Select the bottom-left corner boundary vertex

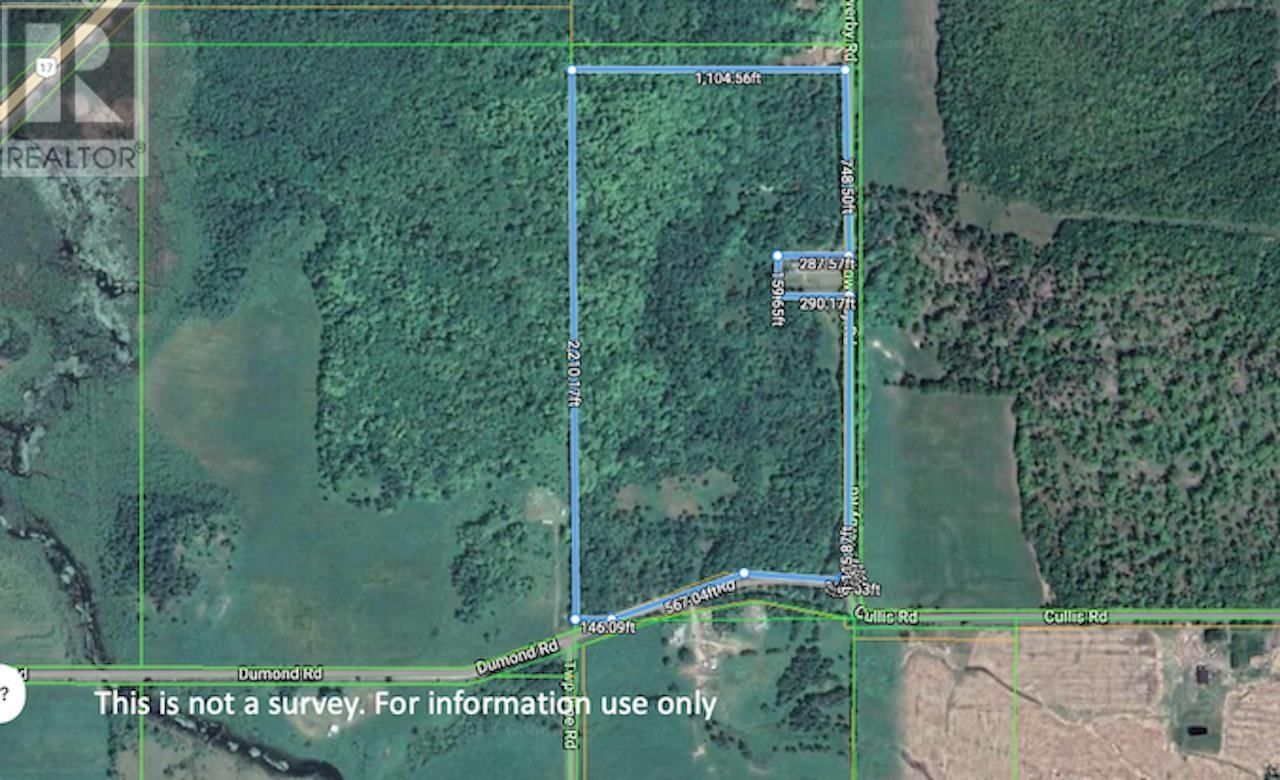[575, 619]
